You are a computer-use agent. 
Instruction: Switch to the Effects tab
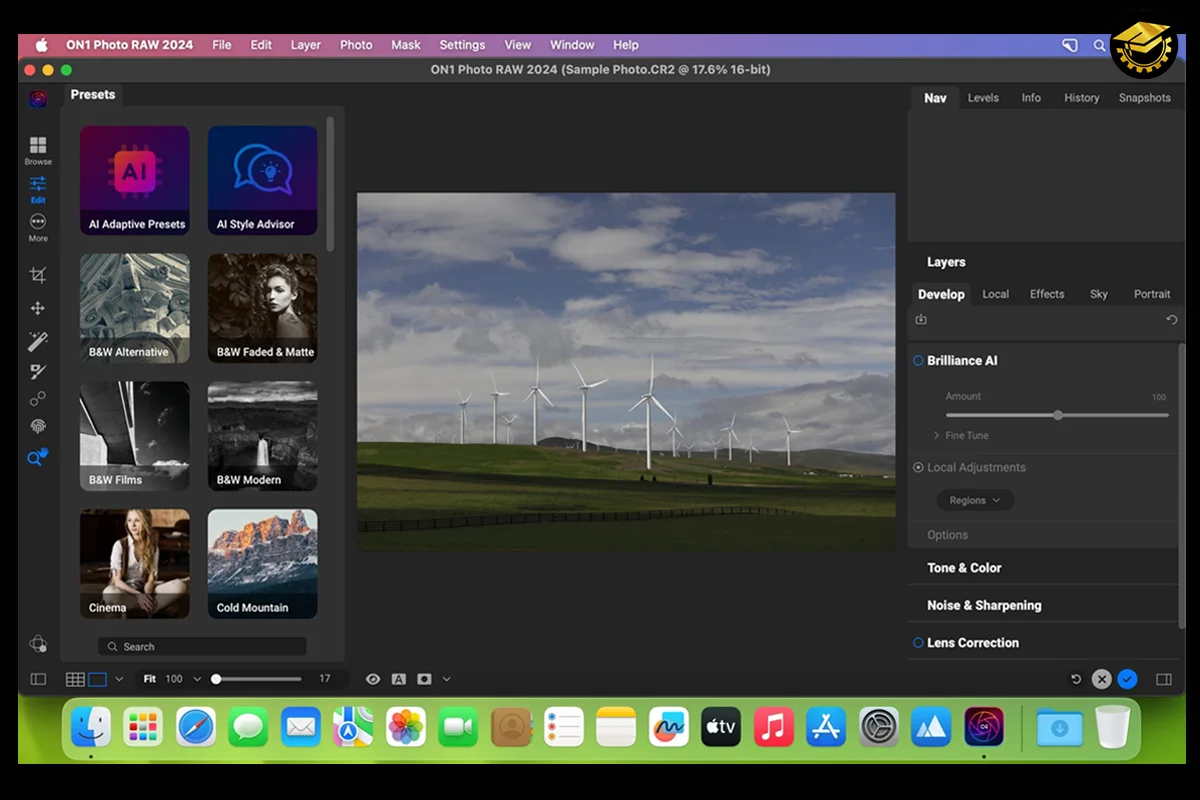[1047, 294]
